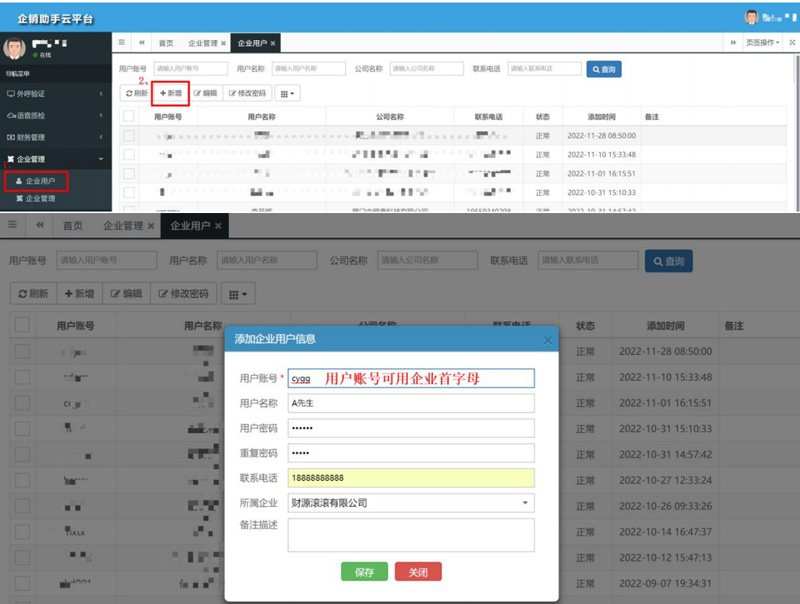Click the 外呼验证 monitor icon in sidebar
Image resolution: width=800 pixels, height=604 pixels.
click(x=11, y=93)
